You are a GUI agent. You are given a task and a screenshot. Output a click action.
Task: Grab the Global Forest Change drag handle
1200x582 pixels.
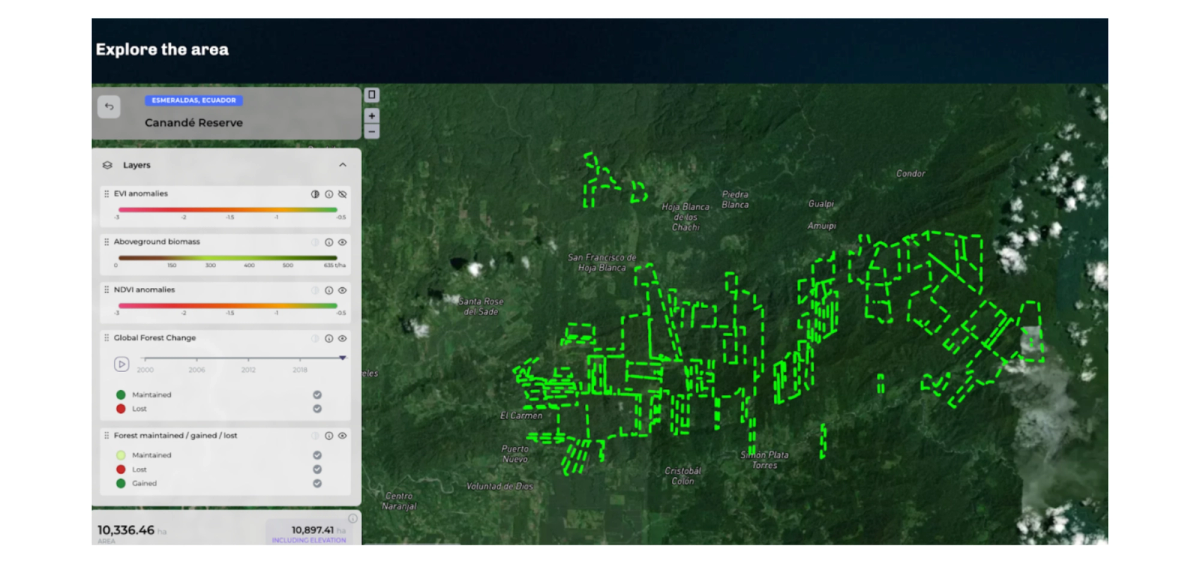[x=107, y=338]
